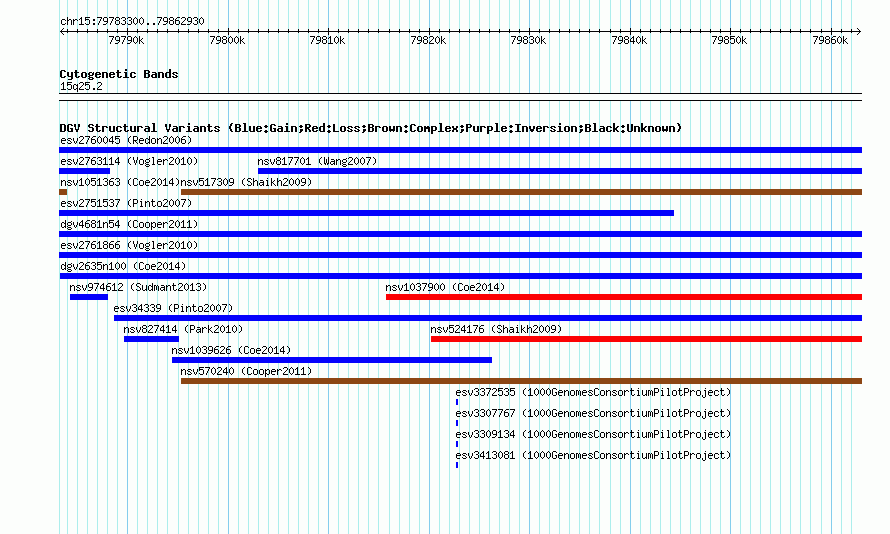This screenshot has width=890, height=534.
Task: Click the esv2751537 blue variant bar
Action: pos(367,213)
